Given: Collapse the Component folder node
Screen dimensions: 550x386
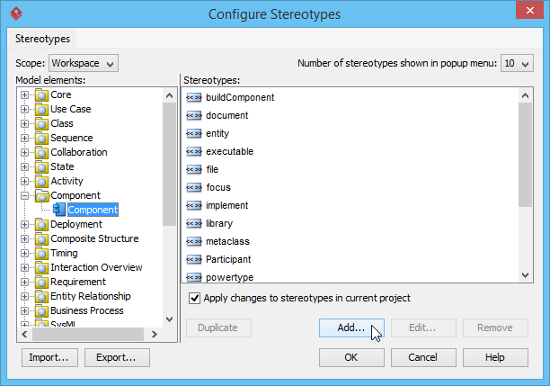Looking at the screenshot, I should pyautogui.click(x=25, y=195).
